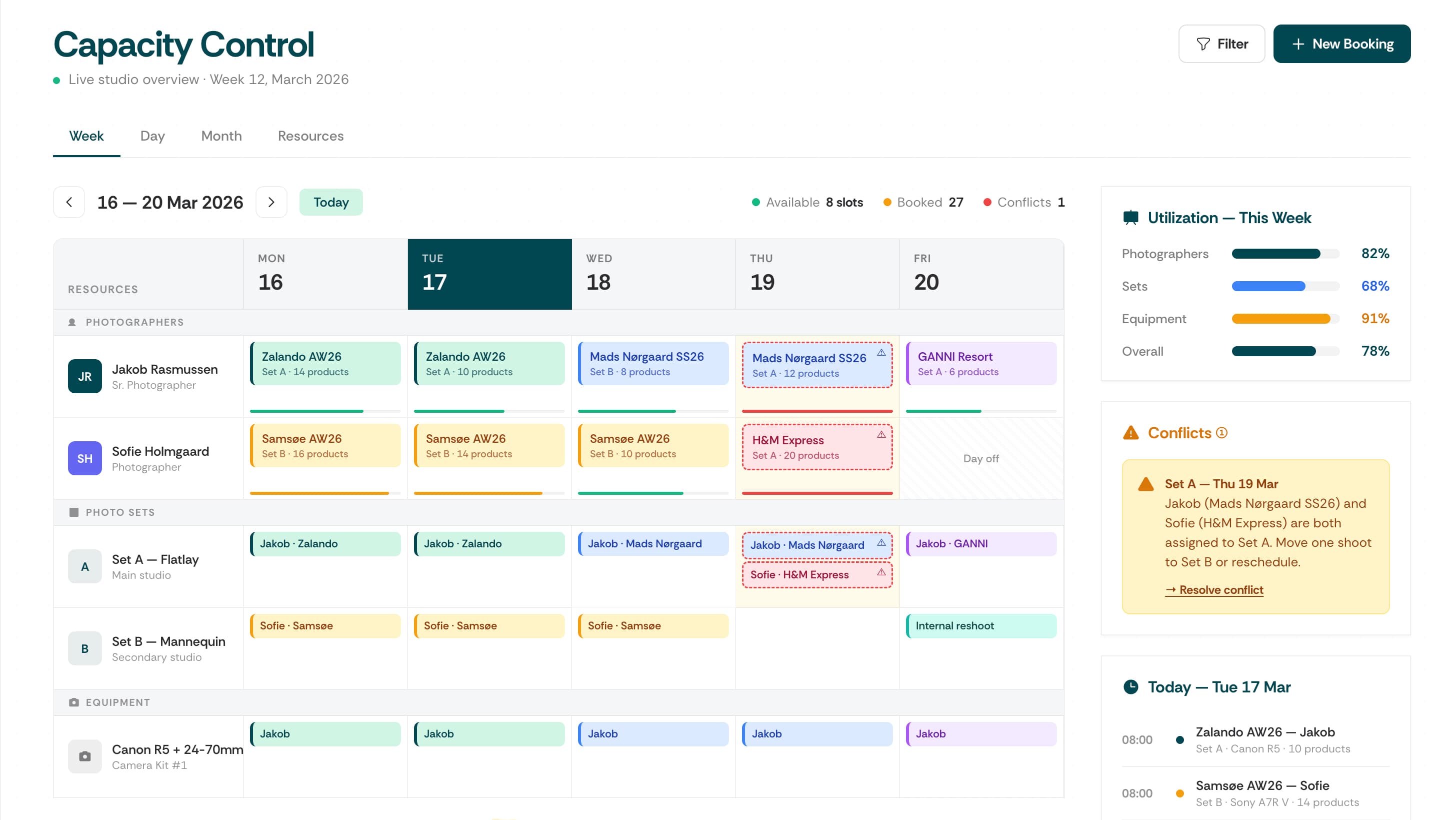Create a New Booking

pyautogui.click(x=1342, y=44)
